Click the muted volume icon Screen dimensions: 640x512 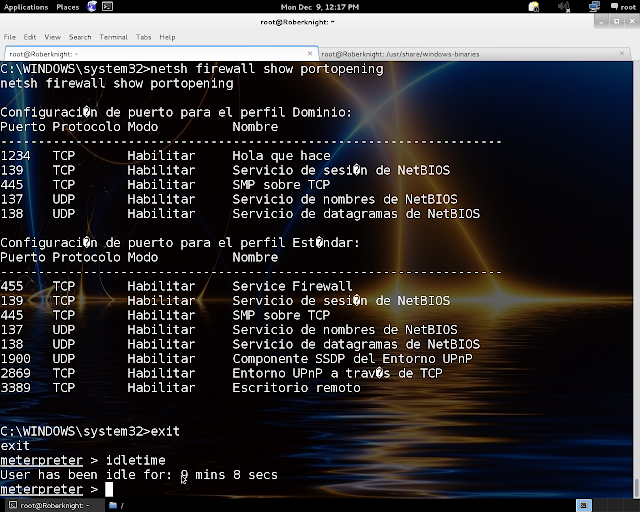[x=564, y=7]
